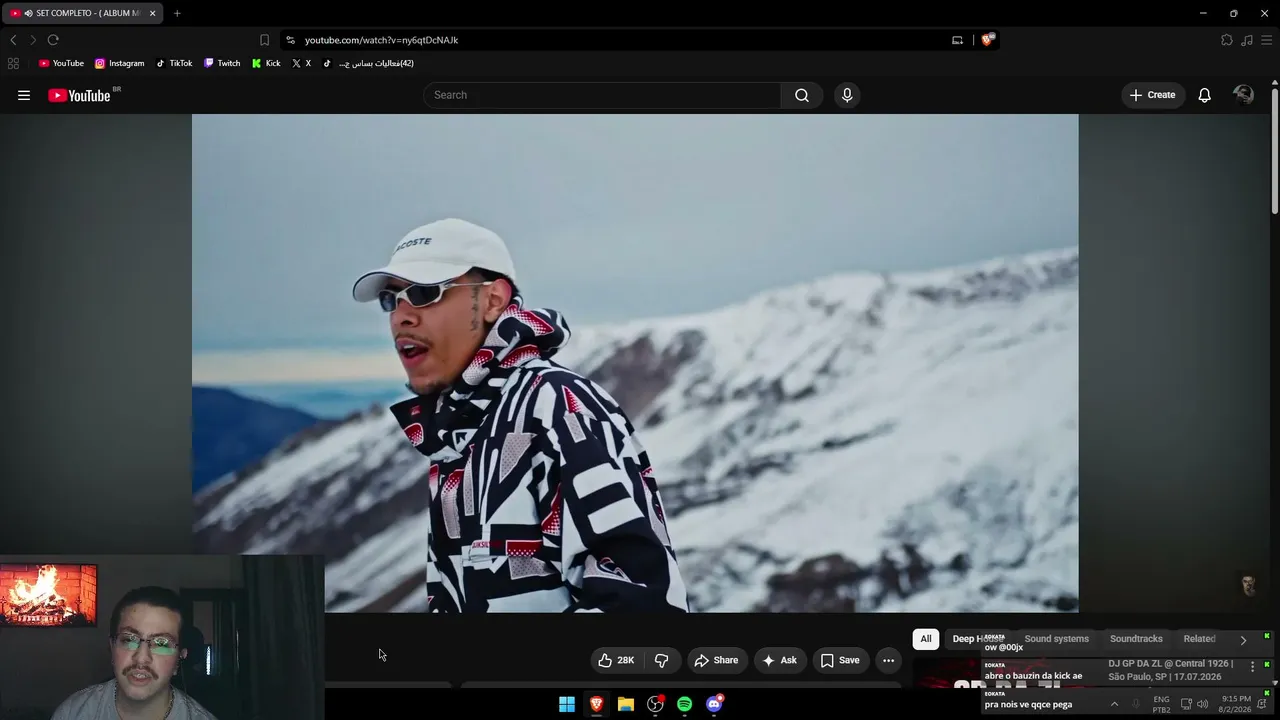This screenshot has width=1280, height=720.
Task: Select the All filter chip
Action: tap(926, 639)
